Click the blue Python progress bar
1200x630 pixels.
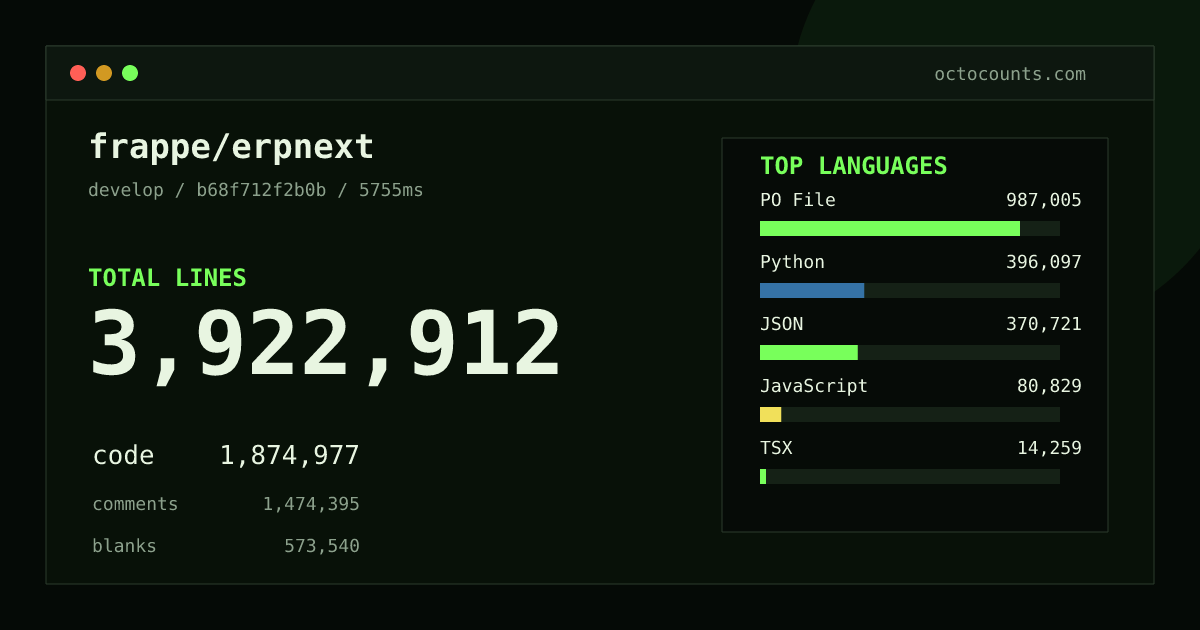812,290
